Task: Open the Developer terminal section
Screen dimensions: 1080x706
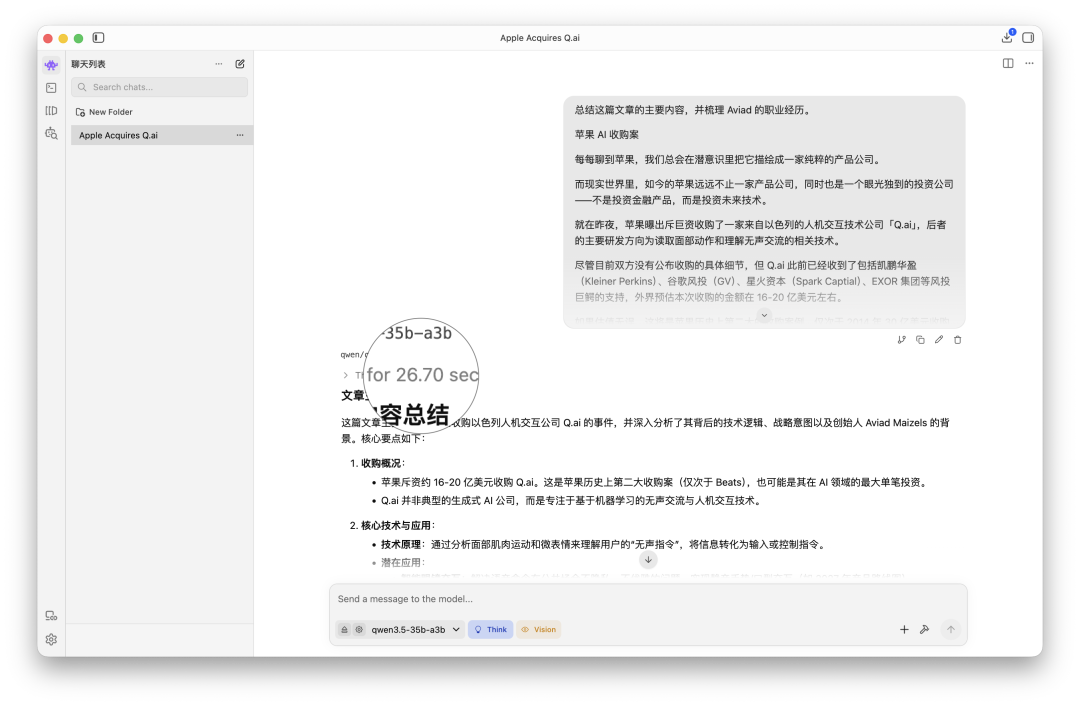Action: [x=51, y=87]
